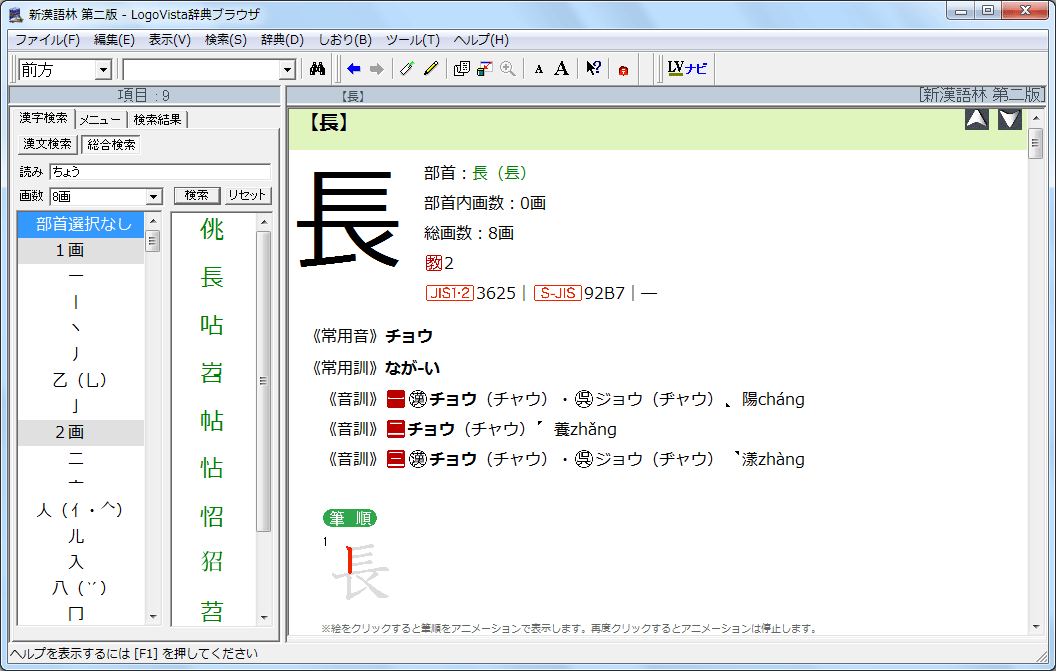Toggle the 漢文検索 search mode
Image resolution: width=1056 pixels, height=671 pixels.
pos(47,145)
